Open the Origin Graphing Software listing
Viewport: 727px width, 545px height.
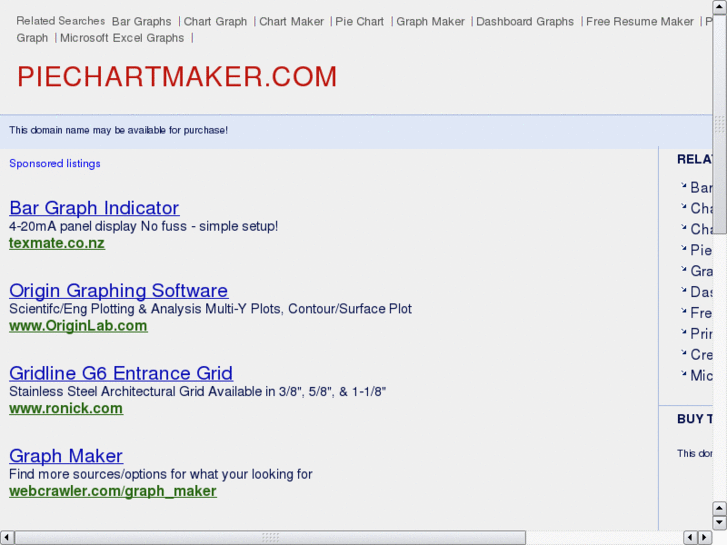[x=118, y=290]
